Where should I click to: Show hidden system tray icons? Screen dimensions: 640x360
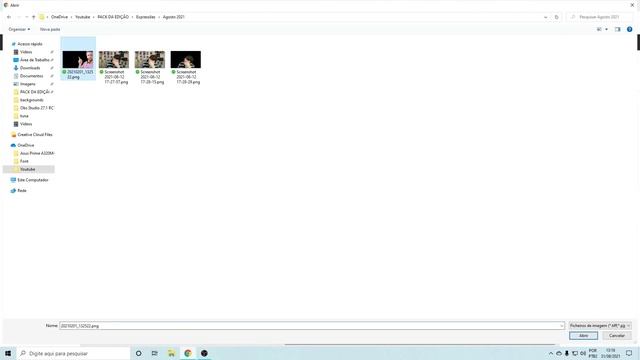point(551,353)
